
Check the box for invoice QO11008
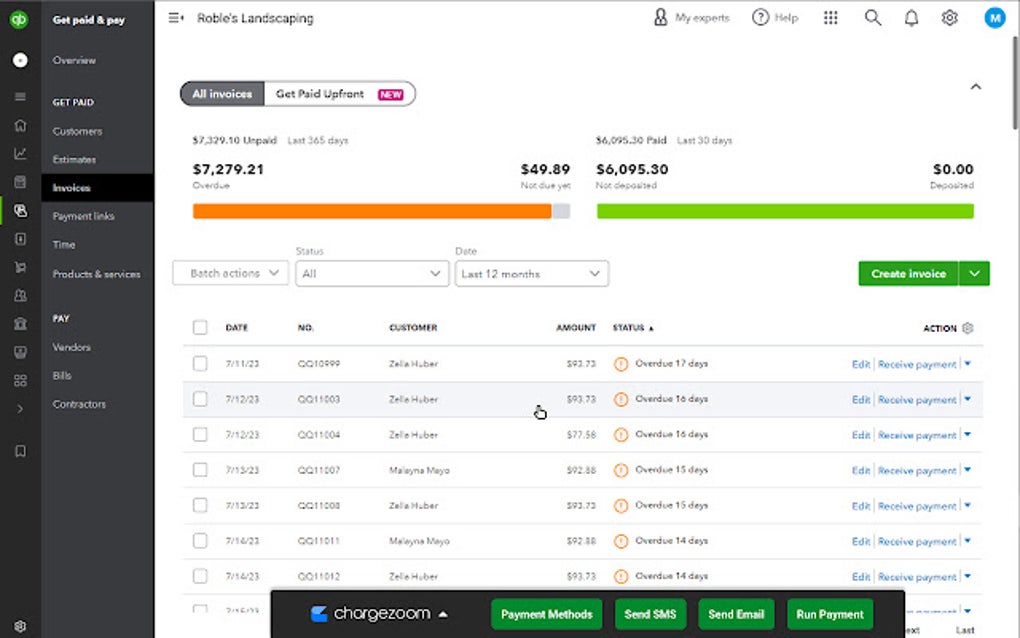(200, 505)
